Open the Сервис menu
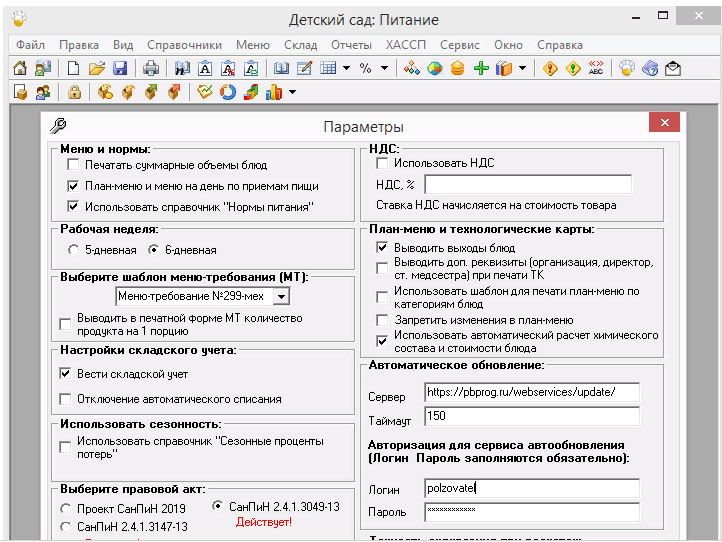 click(x=460, y=45)
